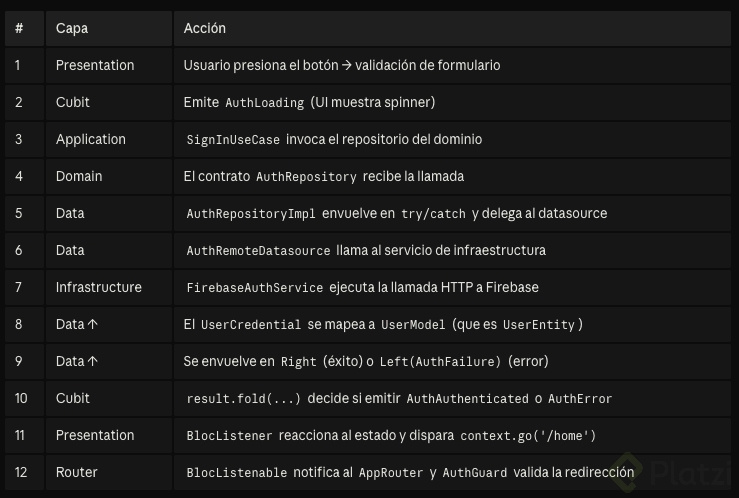Click the "#" column header
The width and height of the screenshot is (739, 498).
19,28
